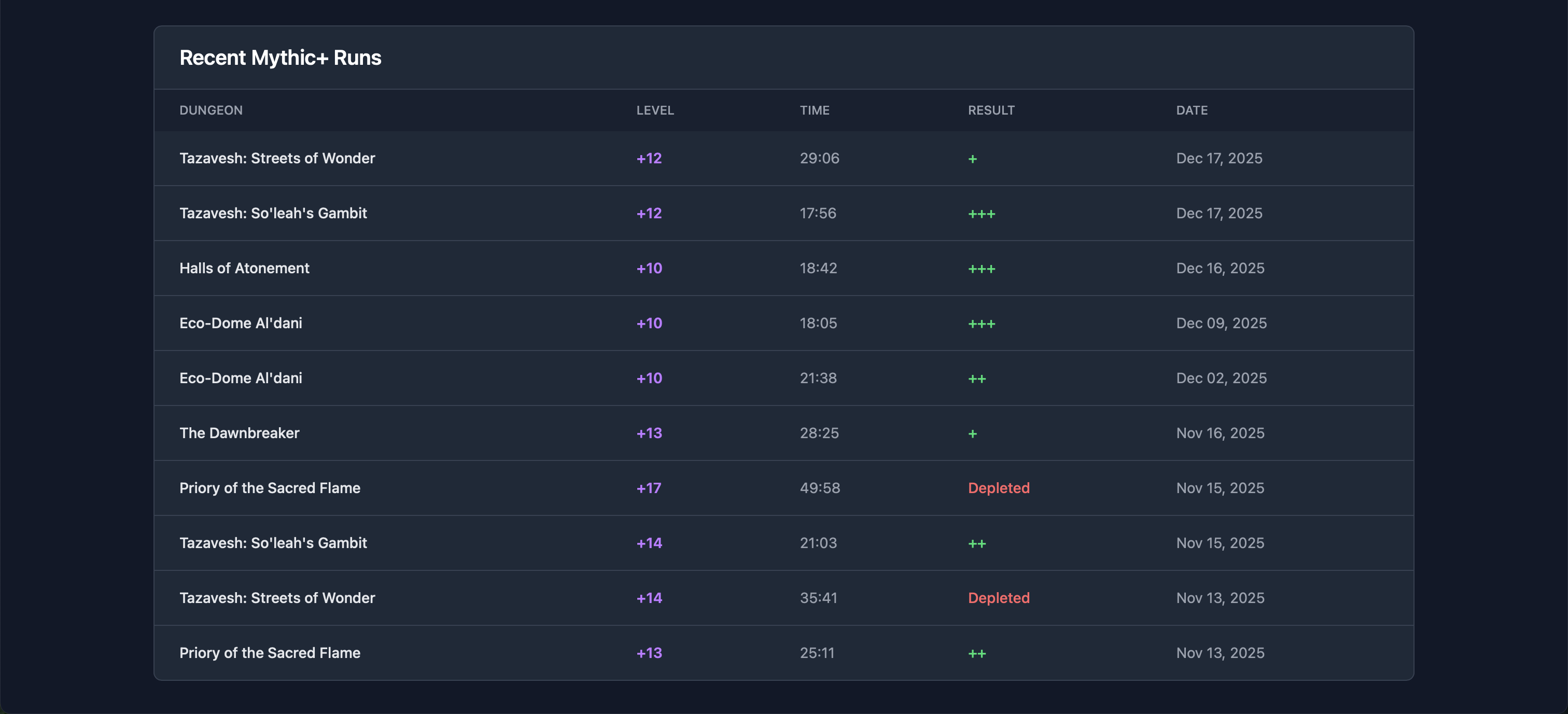
Task: Select the Halls of Atonement run row
Action: coord(244,268)
